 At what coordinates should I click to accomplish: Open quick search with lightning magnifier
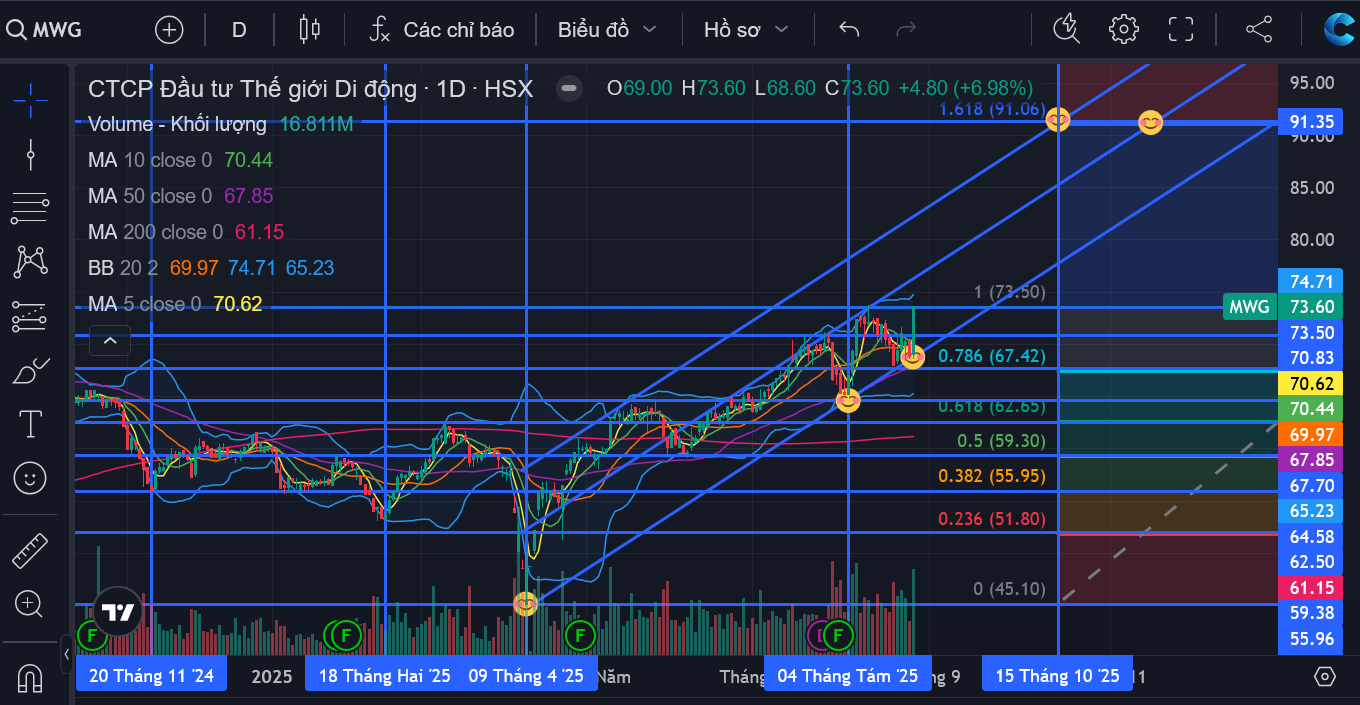[x=1067, y=29]
